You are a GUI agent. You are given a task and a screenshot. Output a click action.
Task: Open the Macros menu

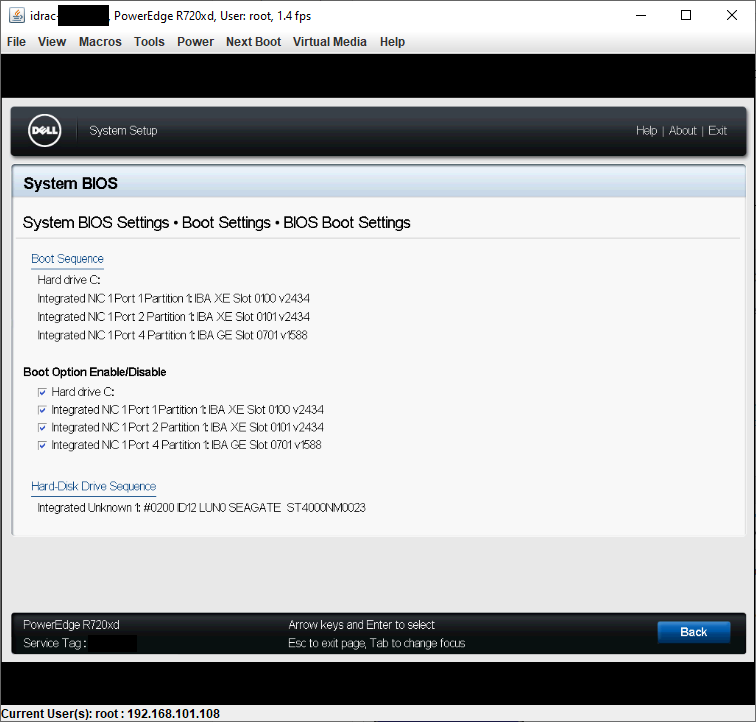(100, 42)
